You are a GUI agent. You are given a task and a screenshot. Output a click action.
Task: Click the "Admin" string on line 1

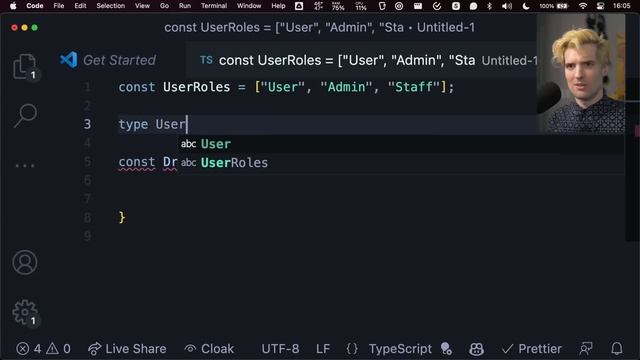click(x=346, y=87)
